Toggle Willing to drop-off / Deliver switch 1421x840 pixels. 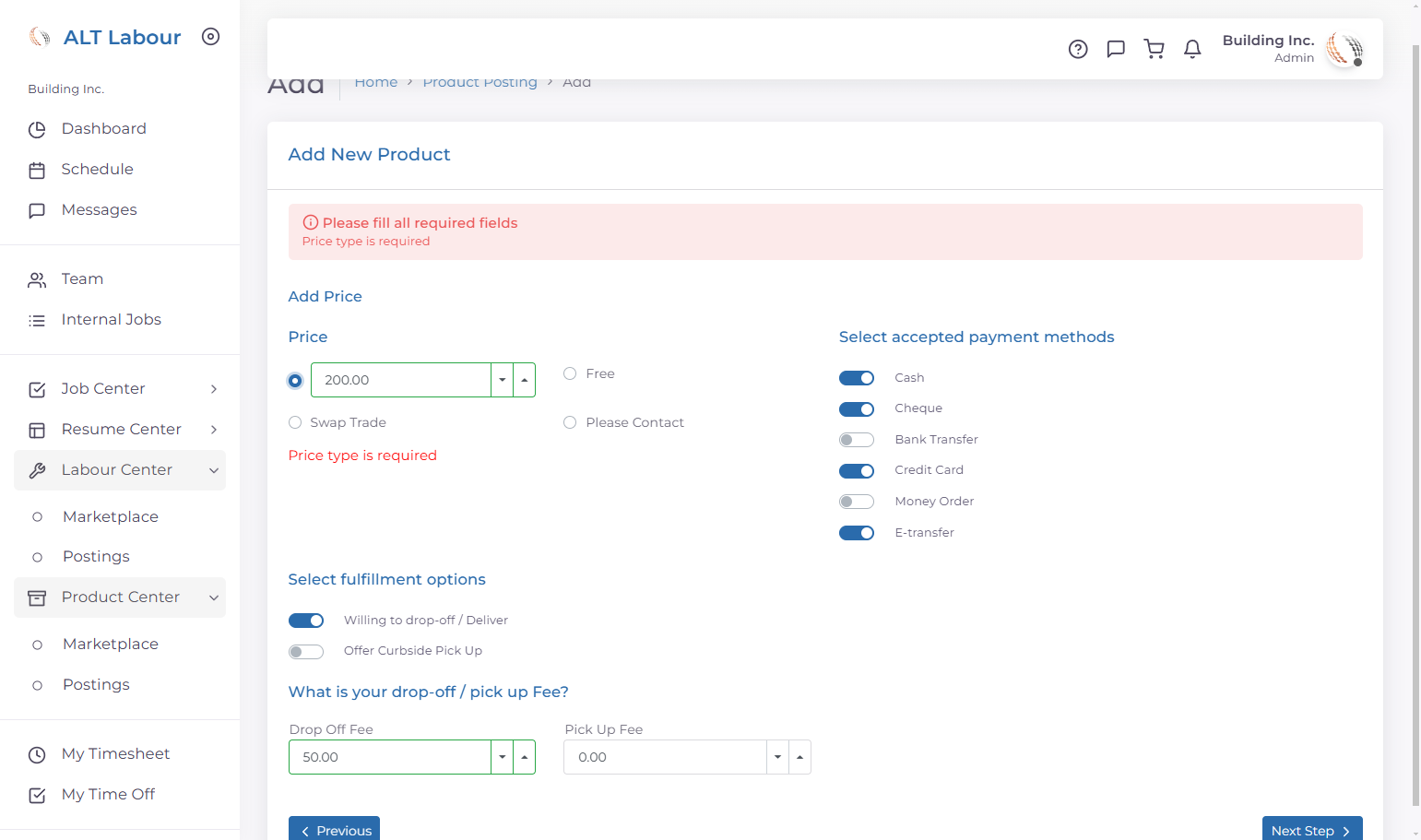[x=306, y=621]
